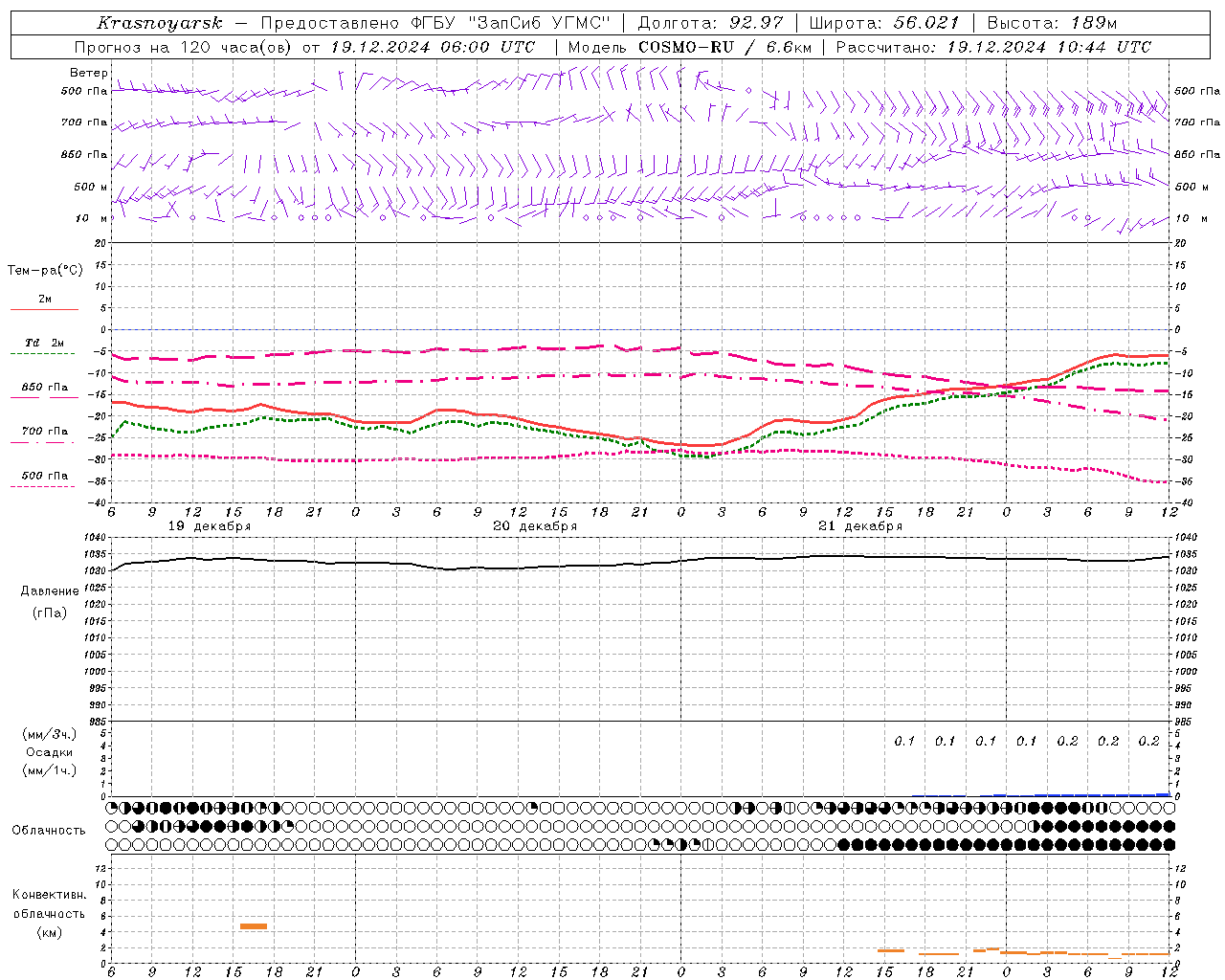Click the 'Широта: 56.021' header value
1225x980 pixels.
pos(884,23)
